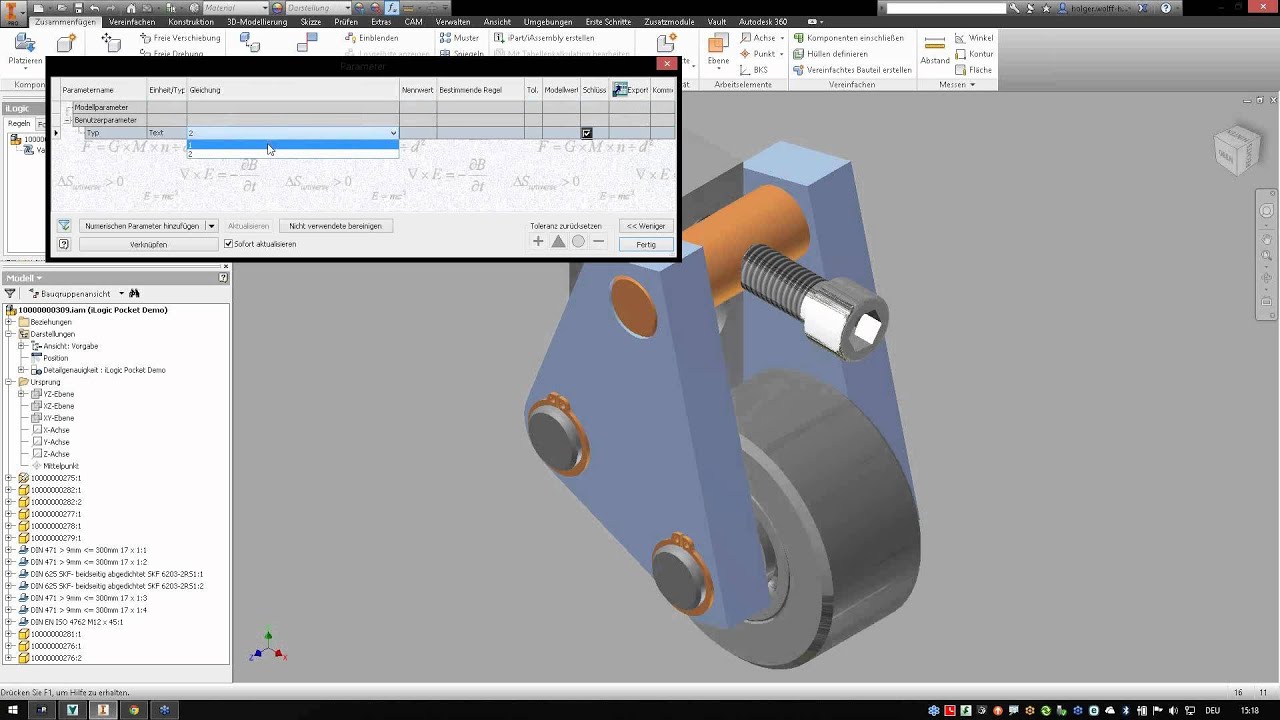1280x720 pixels.
Task: Collapse the Benutzerparameter group
Action: [69, 120]
